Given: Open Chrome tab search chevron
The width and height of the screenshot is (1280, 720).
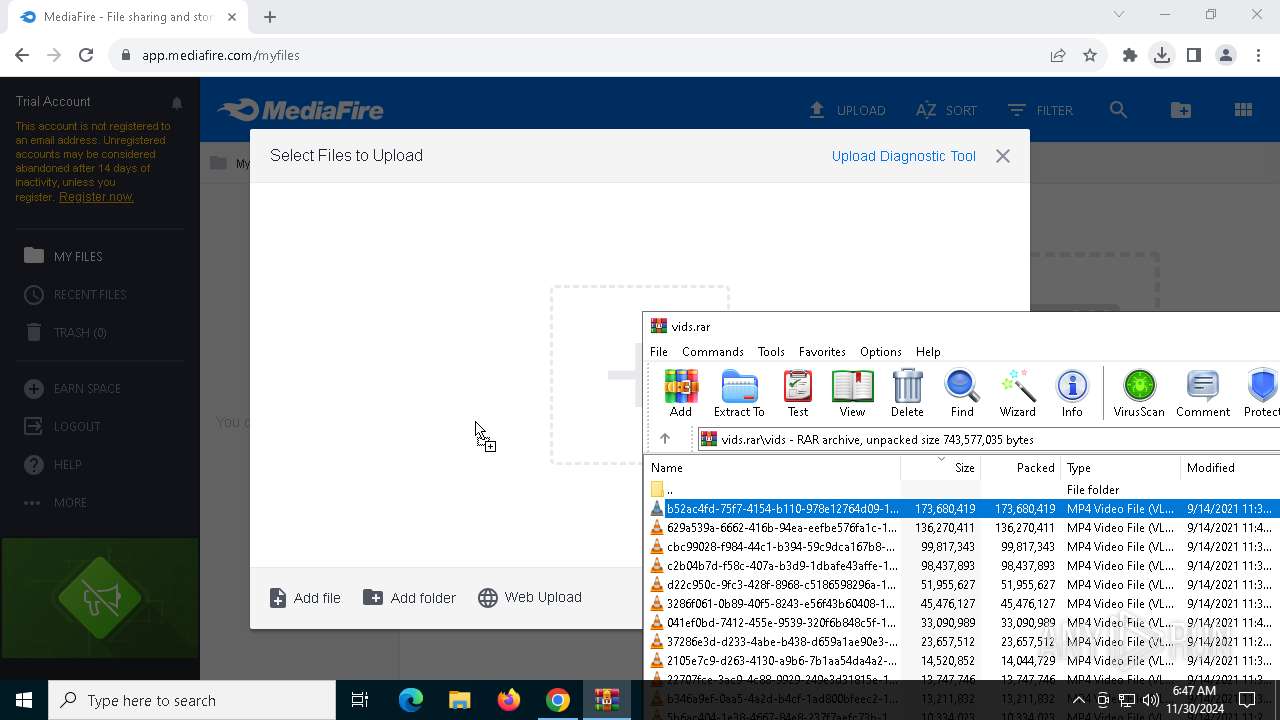Looking at the screenshot, I should (x=1119, y=15).
